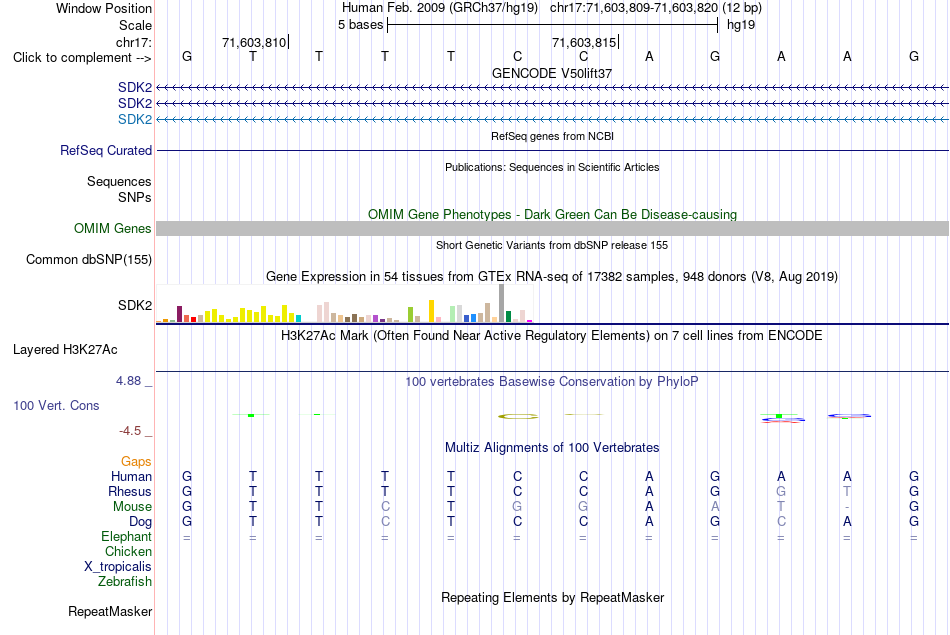This screenshot has width=950, height=635.
Task: Click the 'H3K27Ac Mark' track title
Action: click(x=552, y=336)
